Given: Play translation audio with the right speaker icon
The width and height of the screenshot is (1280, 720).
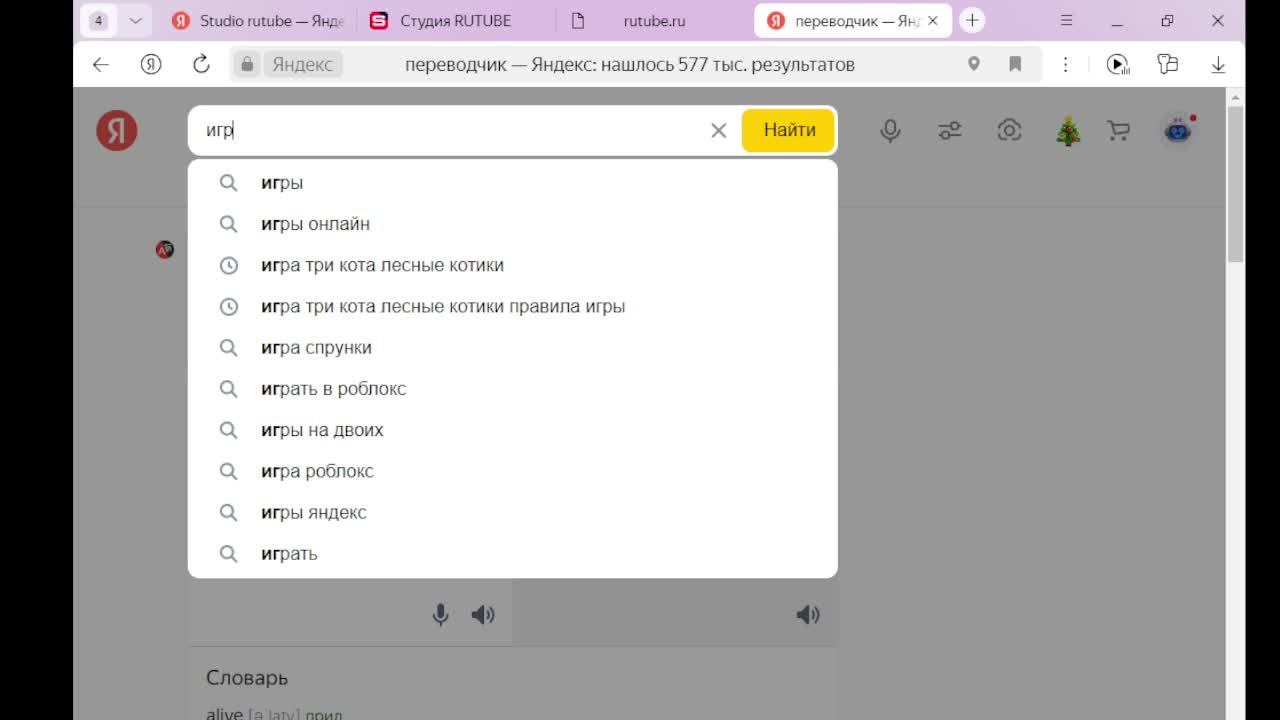Looking at the screenshot, I should [808, 614].
